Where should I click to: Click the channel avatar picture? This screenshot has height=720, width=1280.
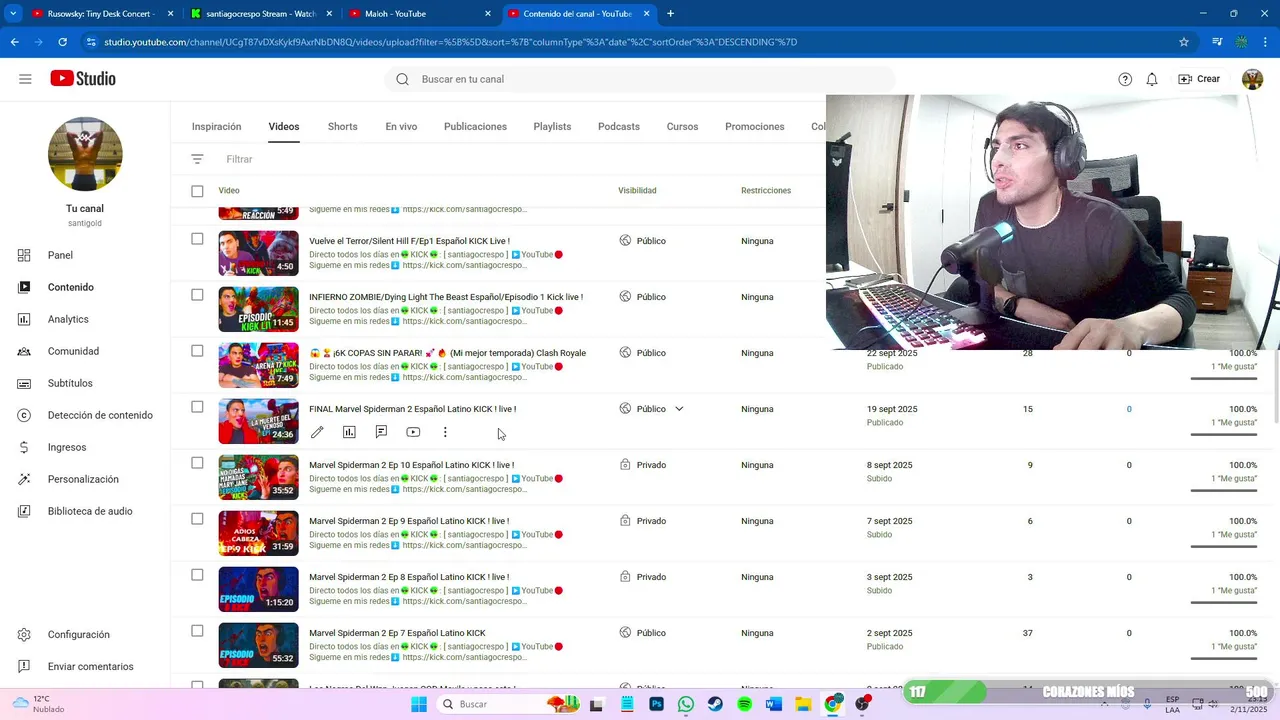(x=85, y=154)
